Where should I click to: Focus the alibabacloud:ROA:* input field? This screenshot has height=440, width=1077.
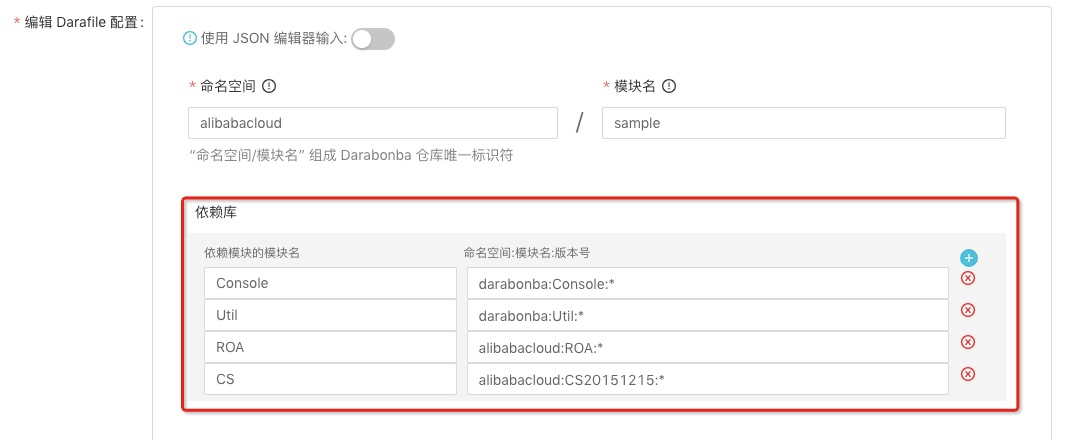707,347
